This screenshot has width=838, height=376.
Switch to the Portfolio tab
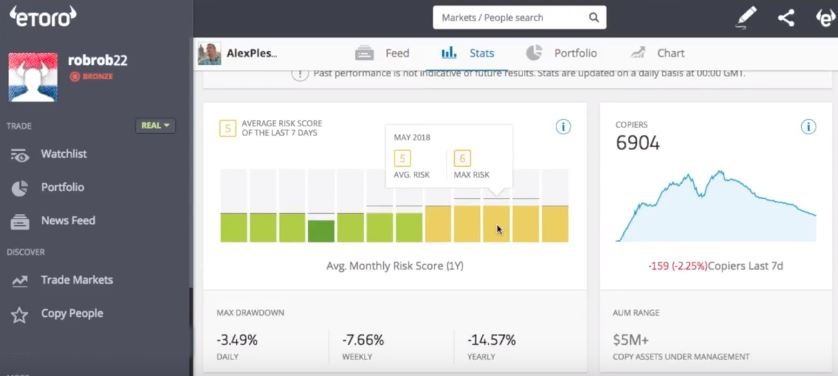(561, 53)
